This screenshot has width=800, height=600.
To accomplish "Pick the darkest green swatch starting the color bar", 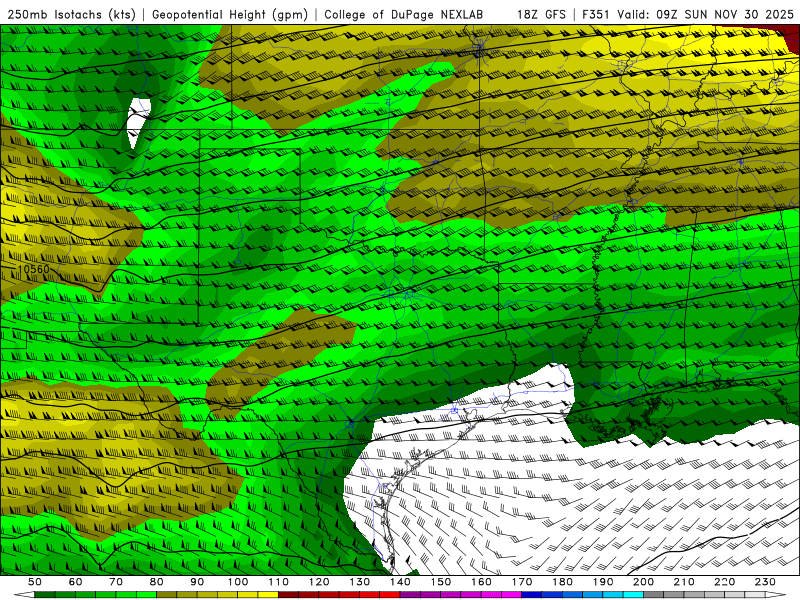I will point(45,594).
